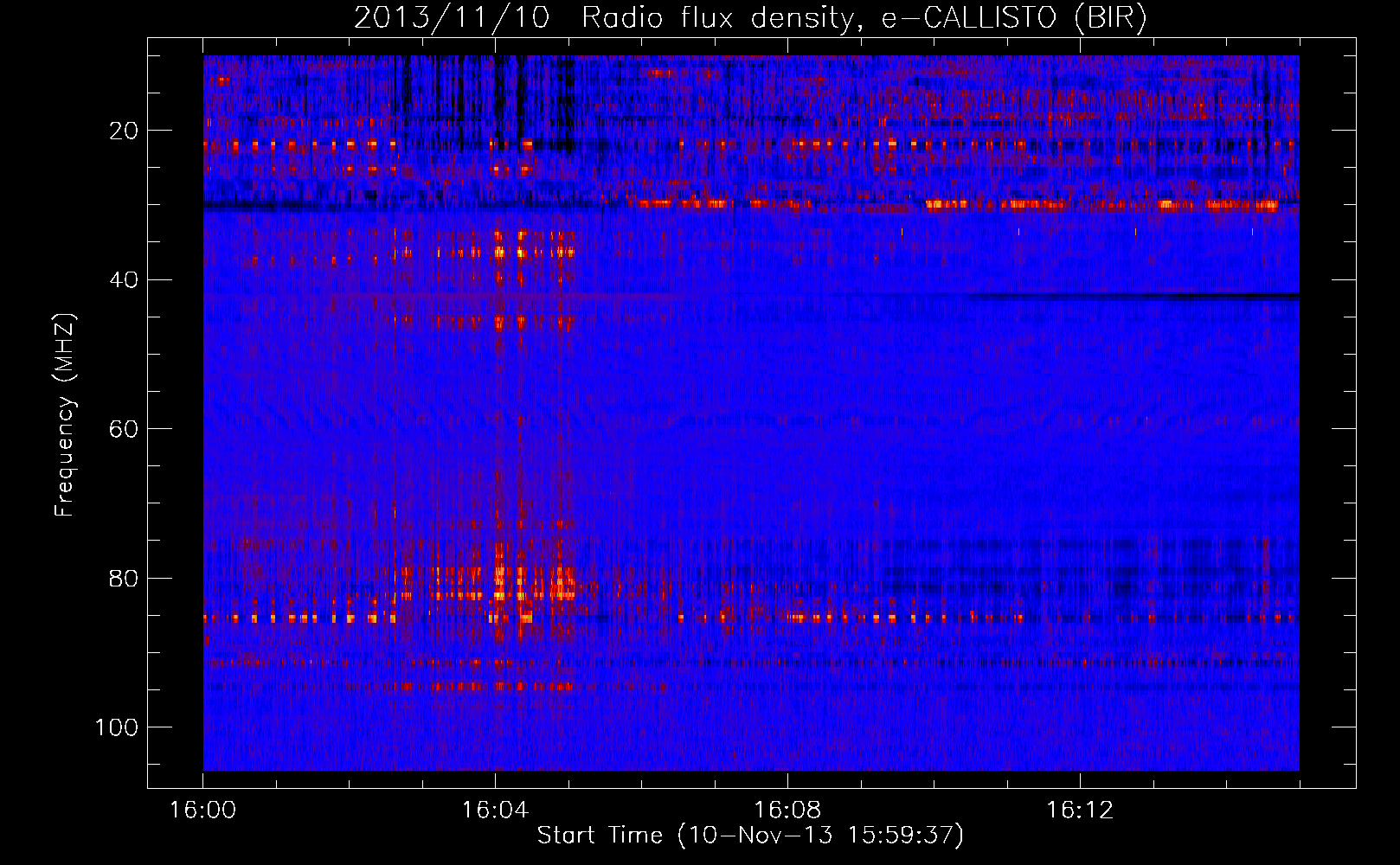Click the 'Start Time (10-Nov-13 15:59:37)' label
The width and height of the screenshot is (1400, 865).
750,836
